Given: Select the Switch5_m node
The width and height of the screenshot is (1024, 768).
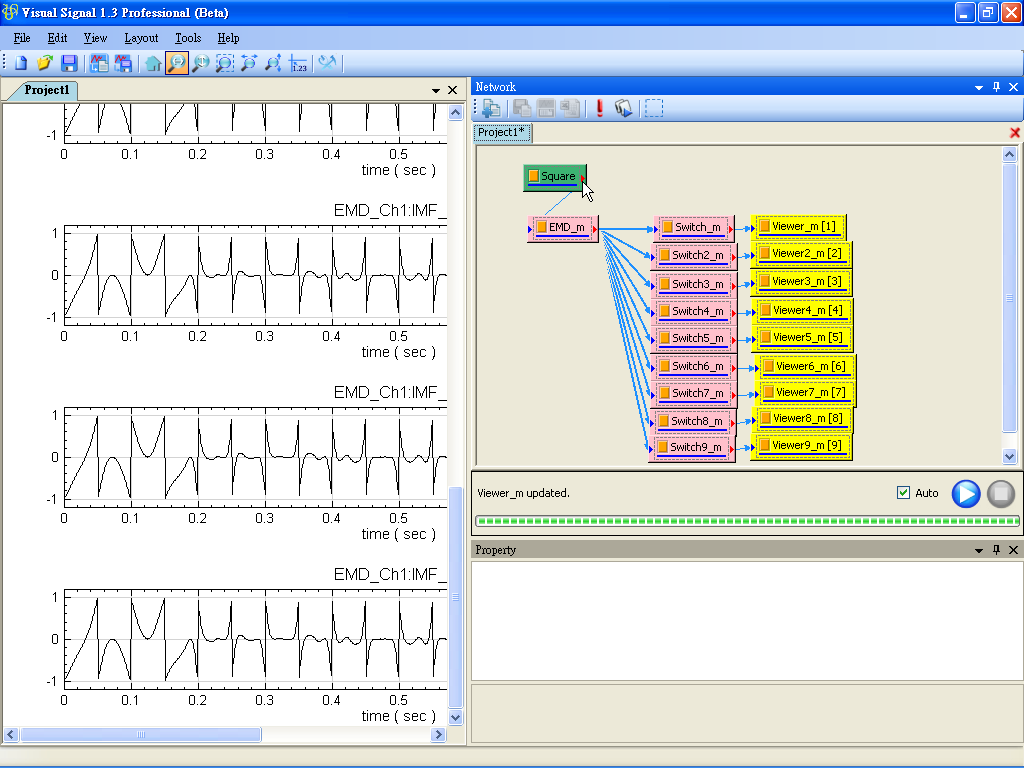Looking at the screenshot, I should (x=696, y=338).
